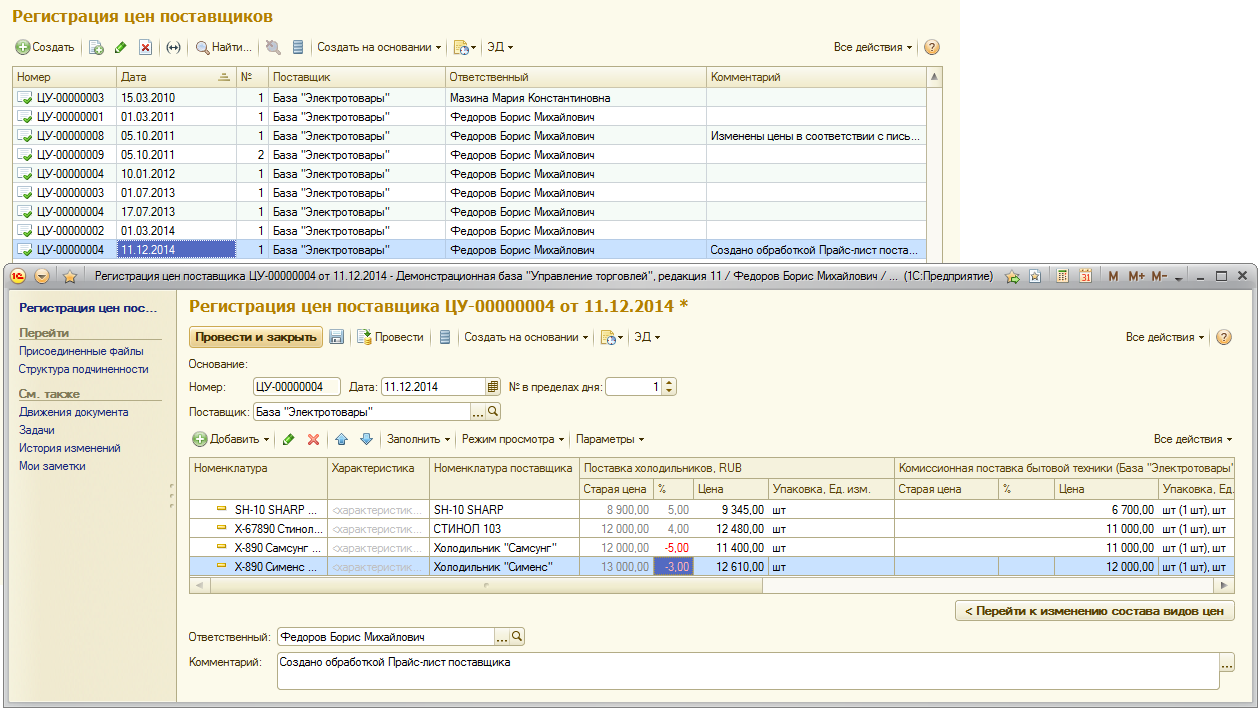Click the save diskette icon in document form

337,337
